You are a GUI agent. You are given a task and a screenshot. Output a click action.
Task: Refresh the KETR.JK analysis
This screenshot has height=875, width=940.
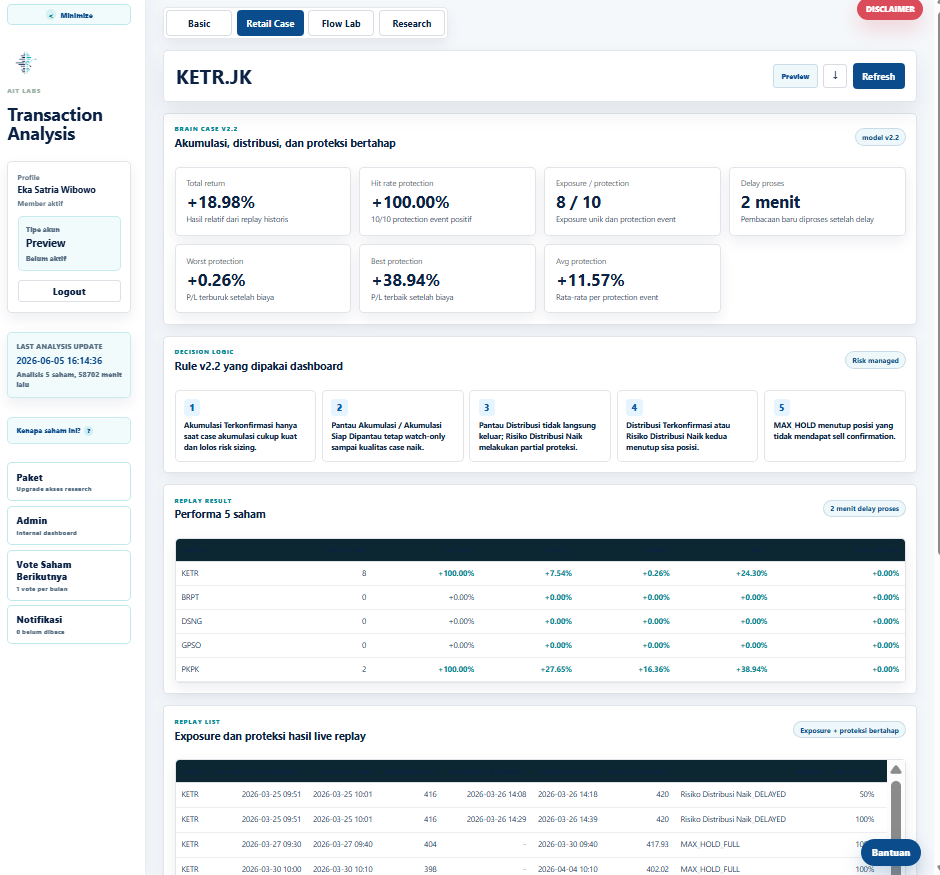(878, 76)
